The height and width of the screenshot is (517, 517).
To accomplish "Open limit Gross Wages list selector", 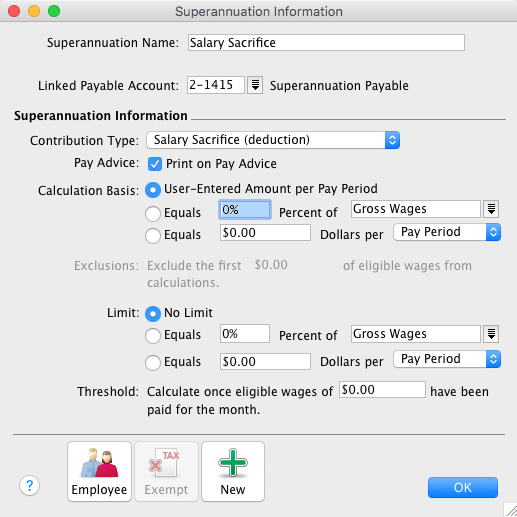I will pos(491,334).
